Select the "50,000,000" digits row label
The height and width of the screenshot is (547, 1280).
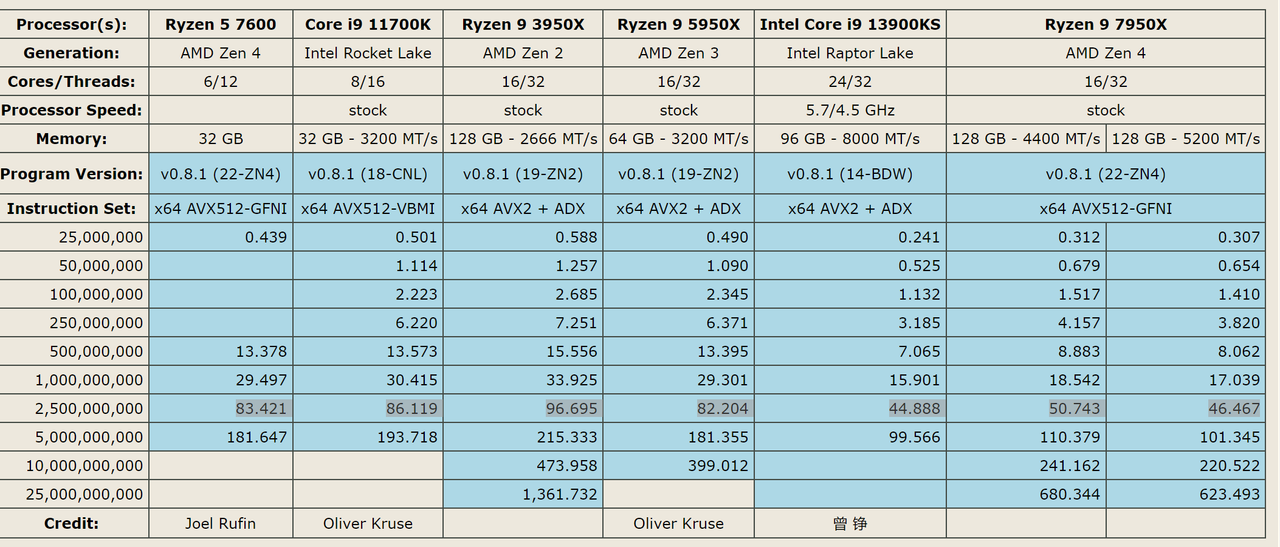tap(103, 265)
